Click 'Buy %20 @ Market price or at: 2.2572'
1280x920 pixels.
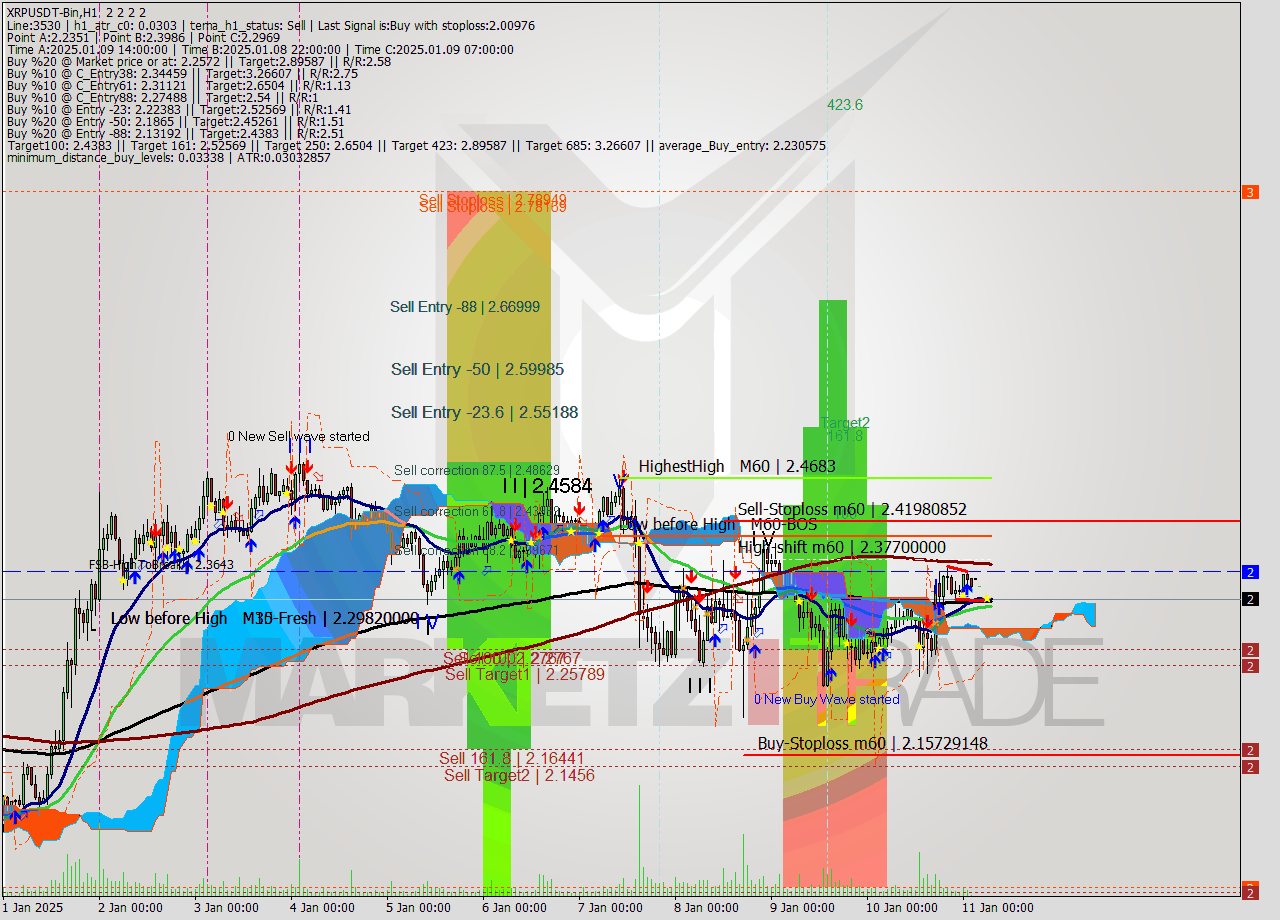click(198, 61)
